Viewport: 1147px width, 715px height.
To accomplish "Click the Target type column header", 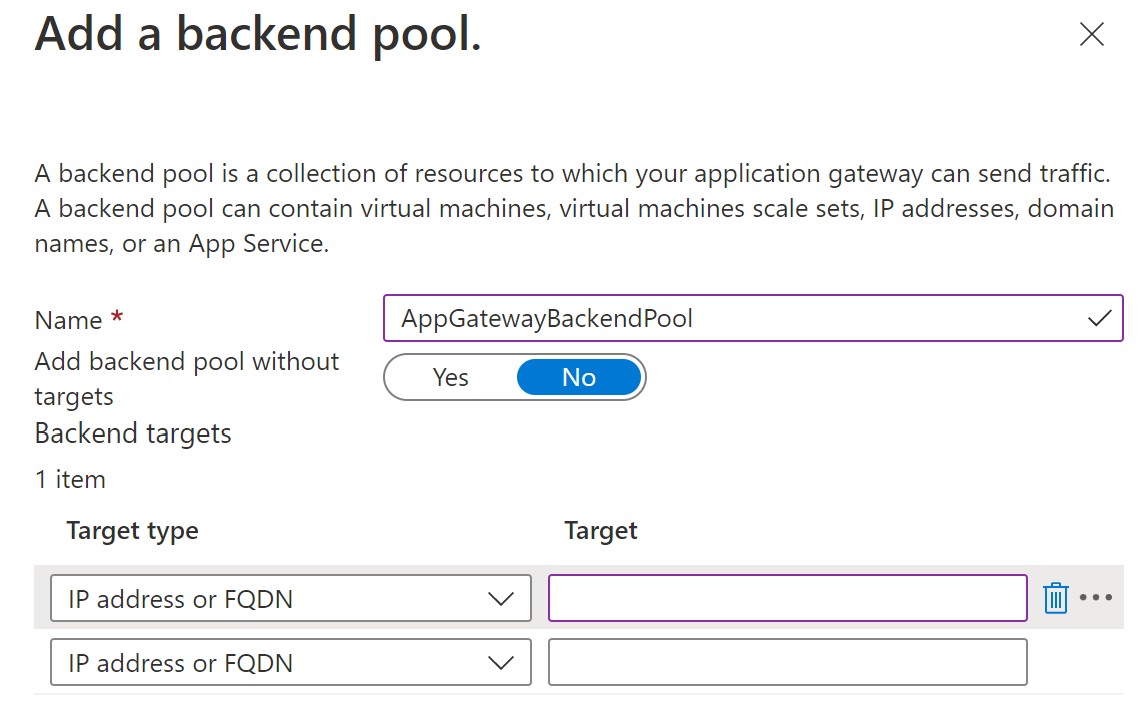I will [x=132, y=530].
